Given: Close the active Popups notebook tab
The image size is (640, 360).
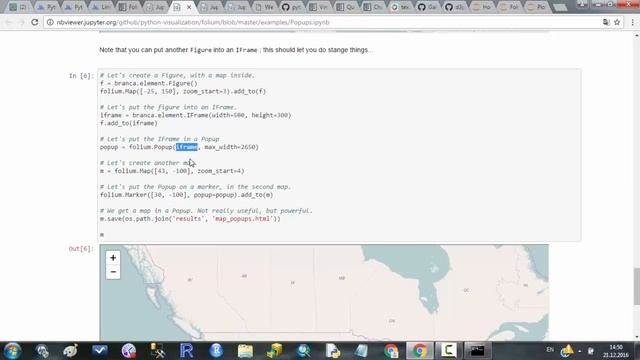Looking at the screenshot, I should click(189, 7).
